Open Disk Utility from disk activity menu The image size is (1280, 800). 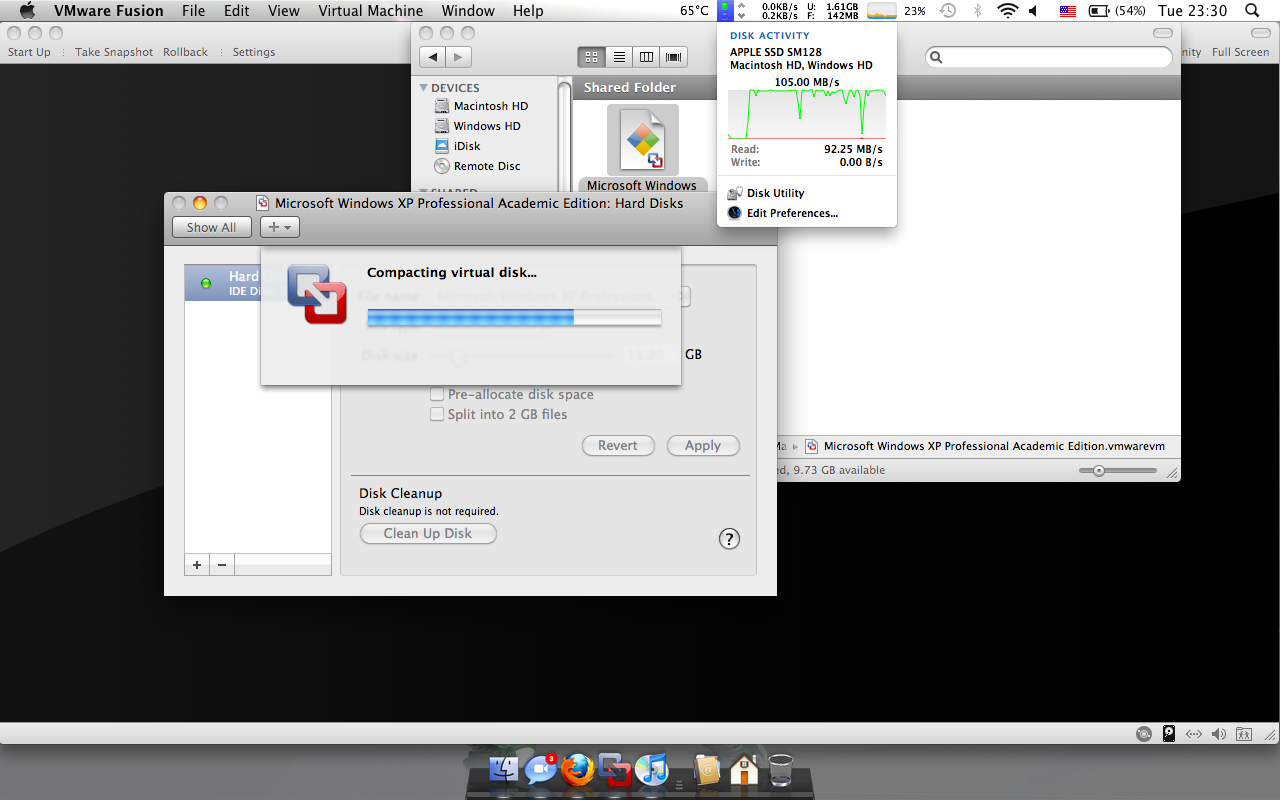(807, 193)
